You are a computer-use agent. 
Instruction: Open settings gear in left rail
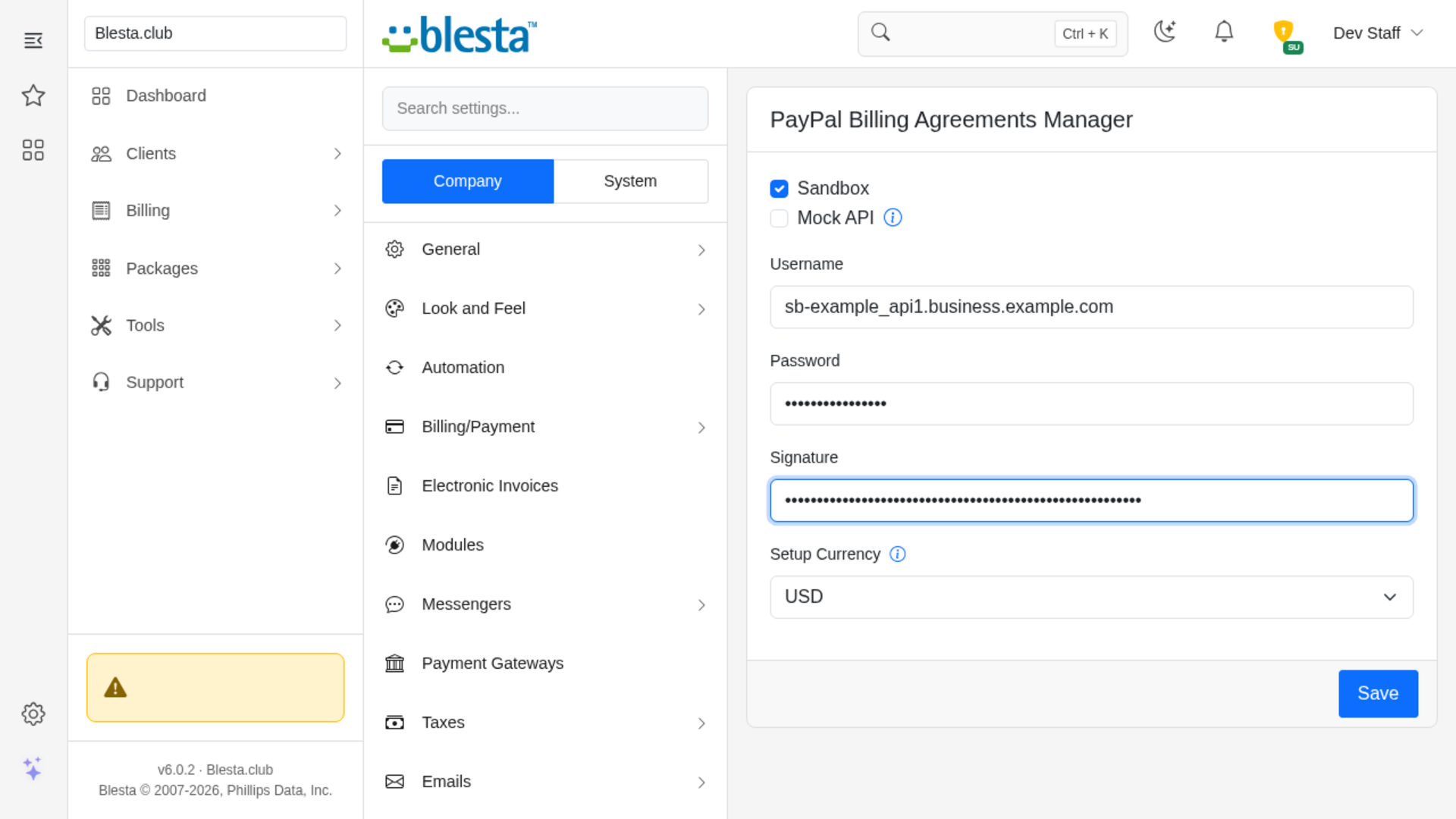point(33,714)
